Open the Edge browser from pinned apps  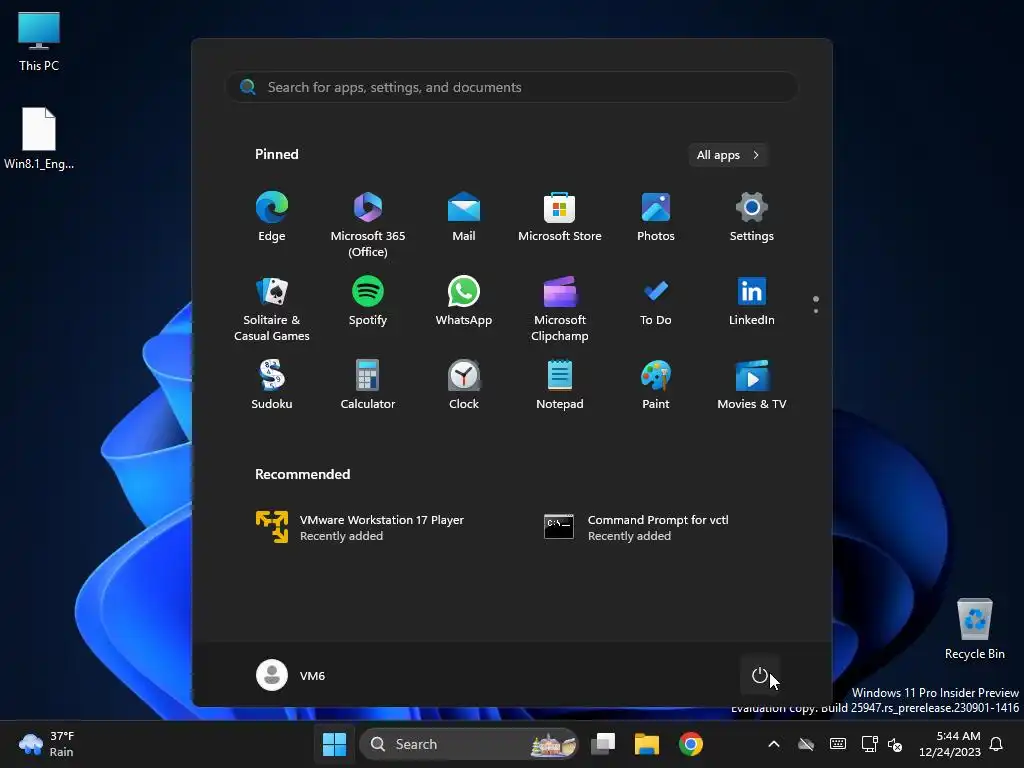point(272,218)
